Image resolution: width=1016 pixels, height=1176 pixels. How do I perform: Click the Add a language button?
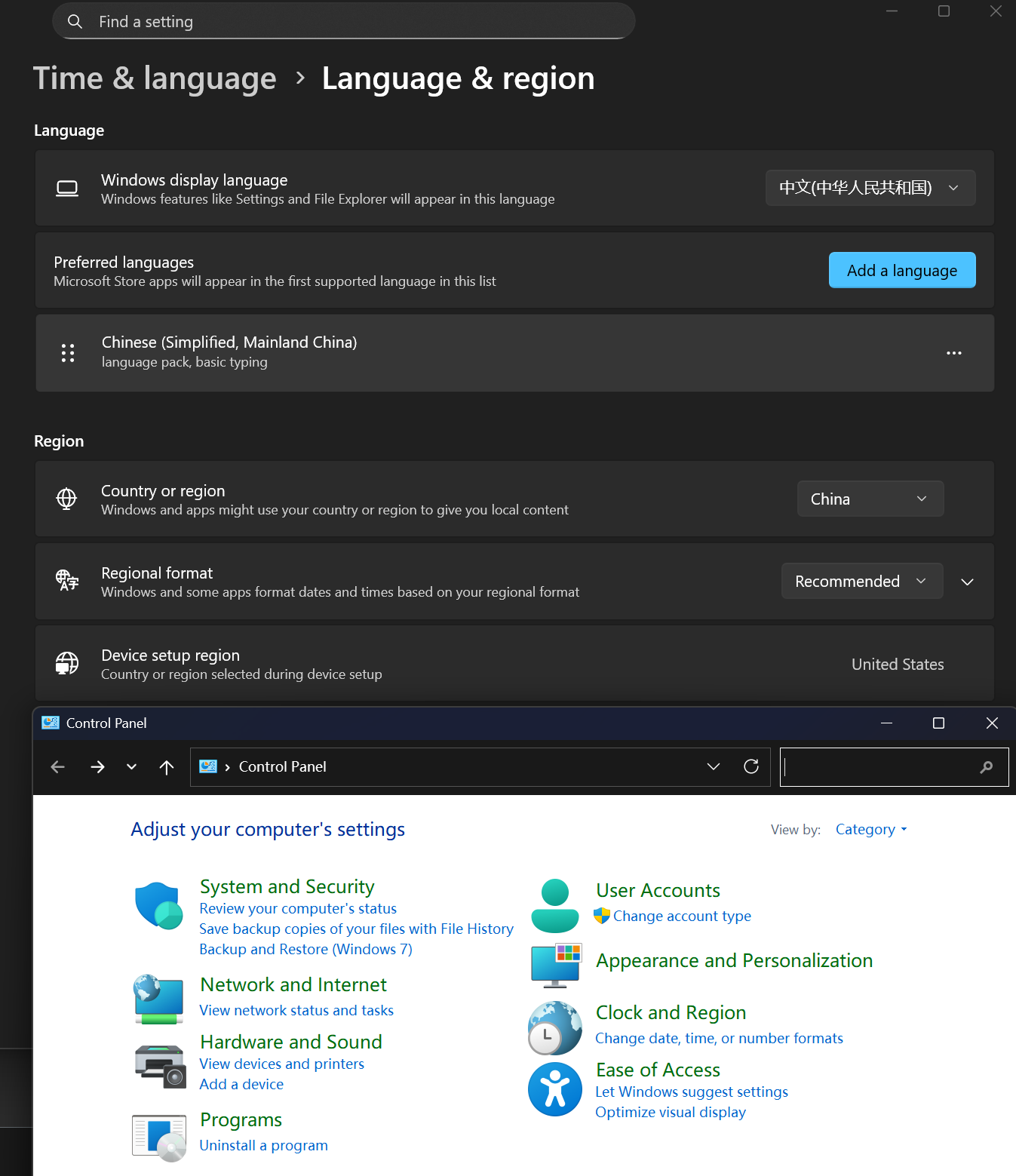coord(902,270)
